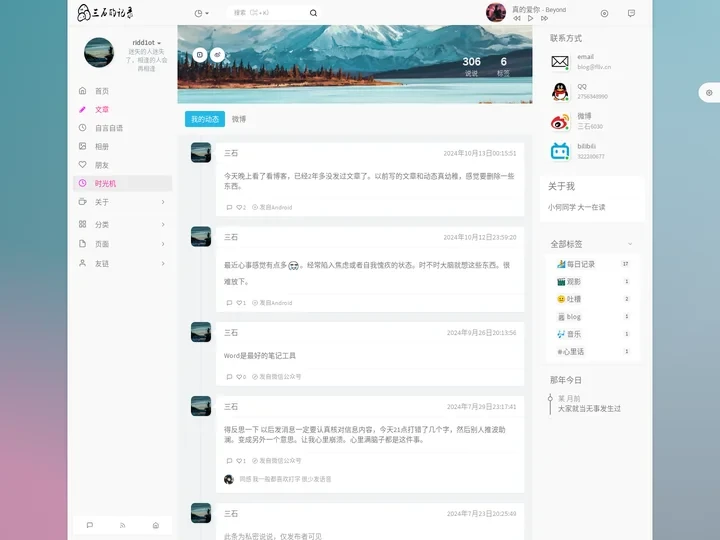
Task: Open the ridd1ot user dropdown
Action: point(146,42)
